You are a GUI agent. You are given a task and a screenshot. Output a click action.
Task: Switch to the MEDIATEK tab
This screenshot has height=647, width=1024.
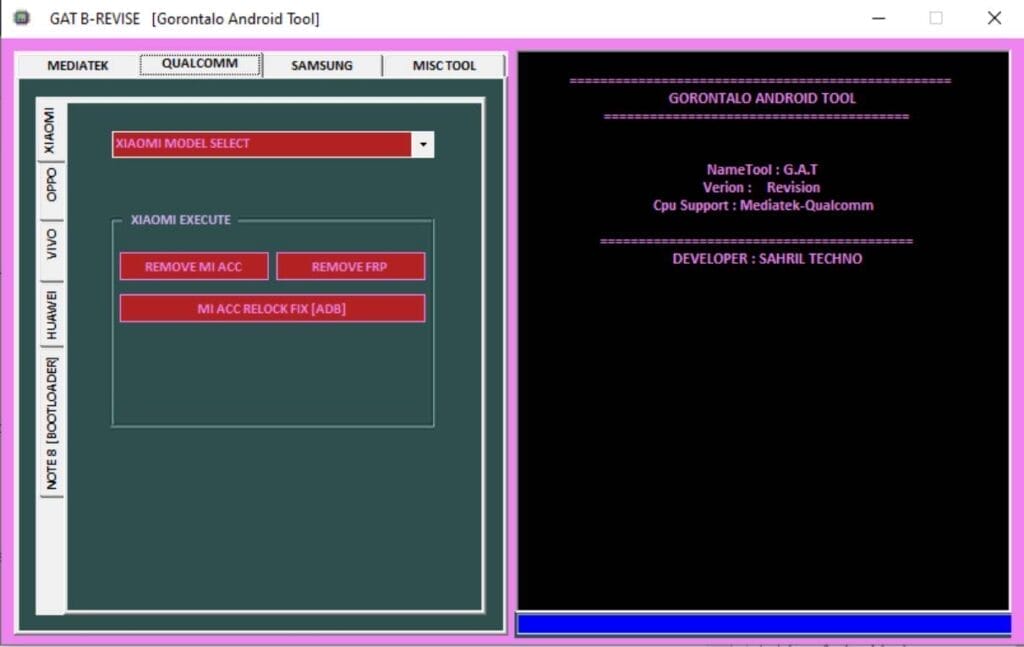point(77,65)
